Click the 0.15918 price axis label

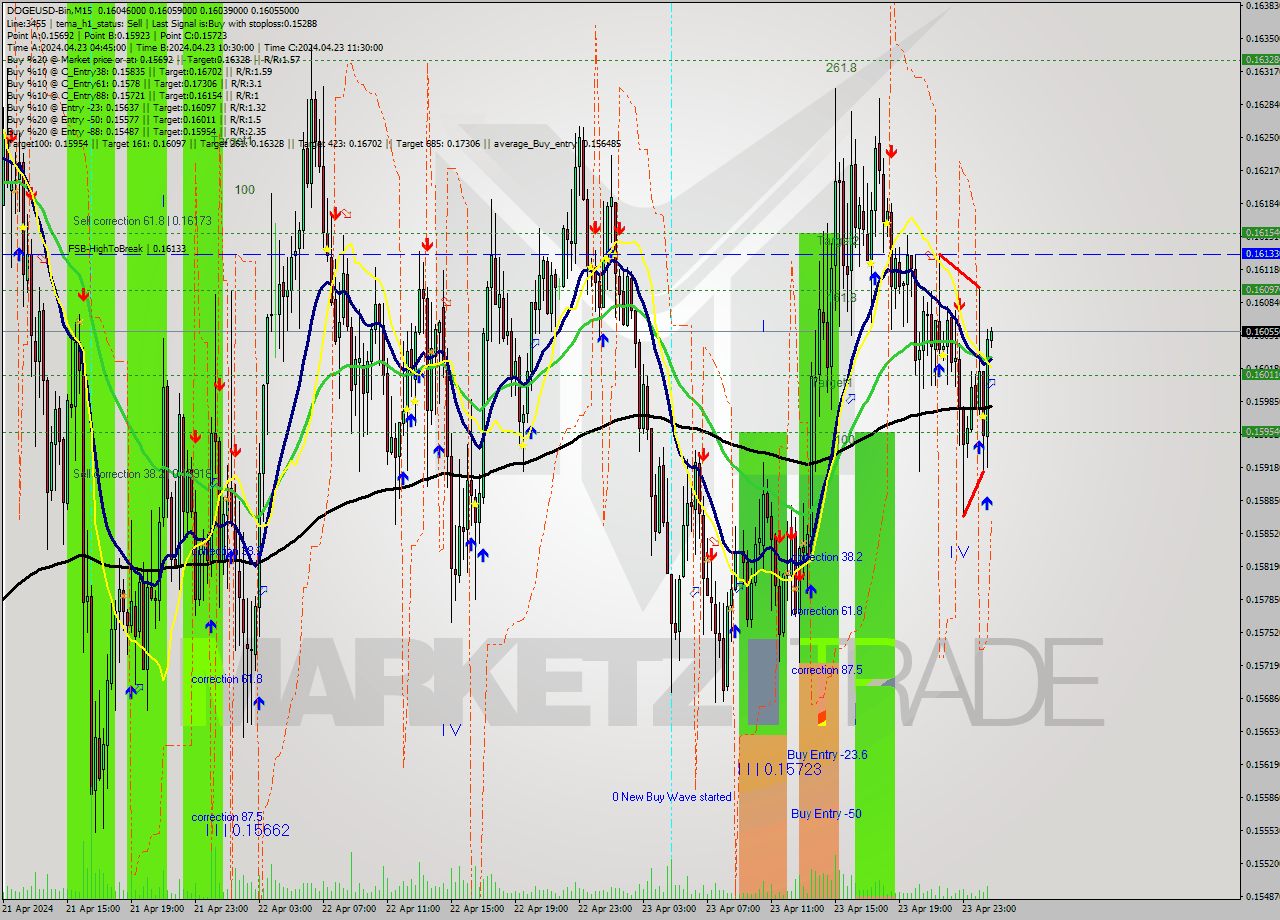pyautogui.click(x=1262, y=467)
